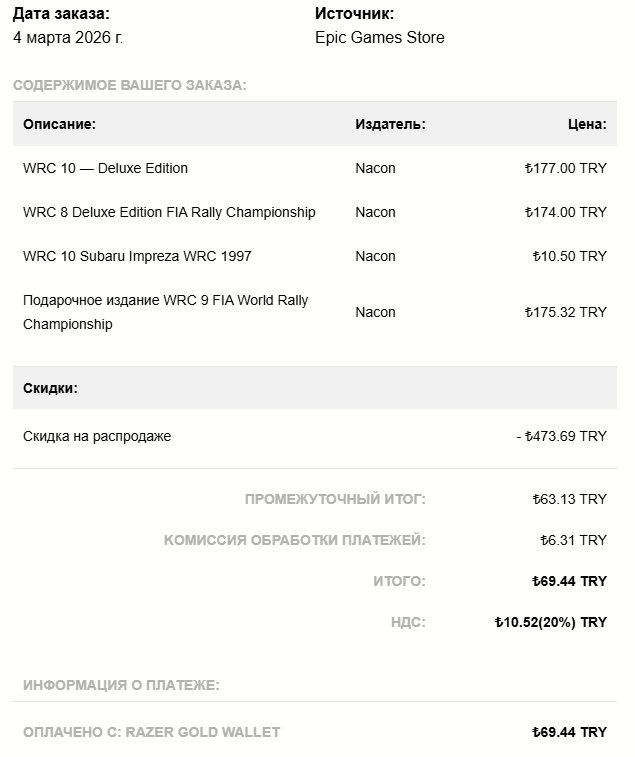Click the VAT amount ₺10.52(20%) TRY
635x757 pixels.
[550, 622]
